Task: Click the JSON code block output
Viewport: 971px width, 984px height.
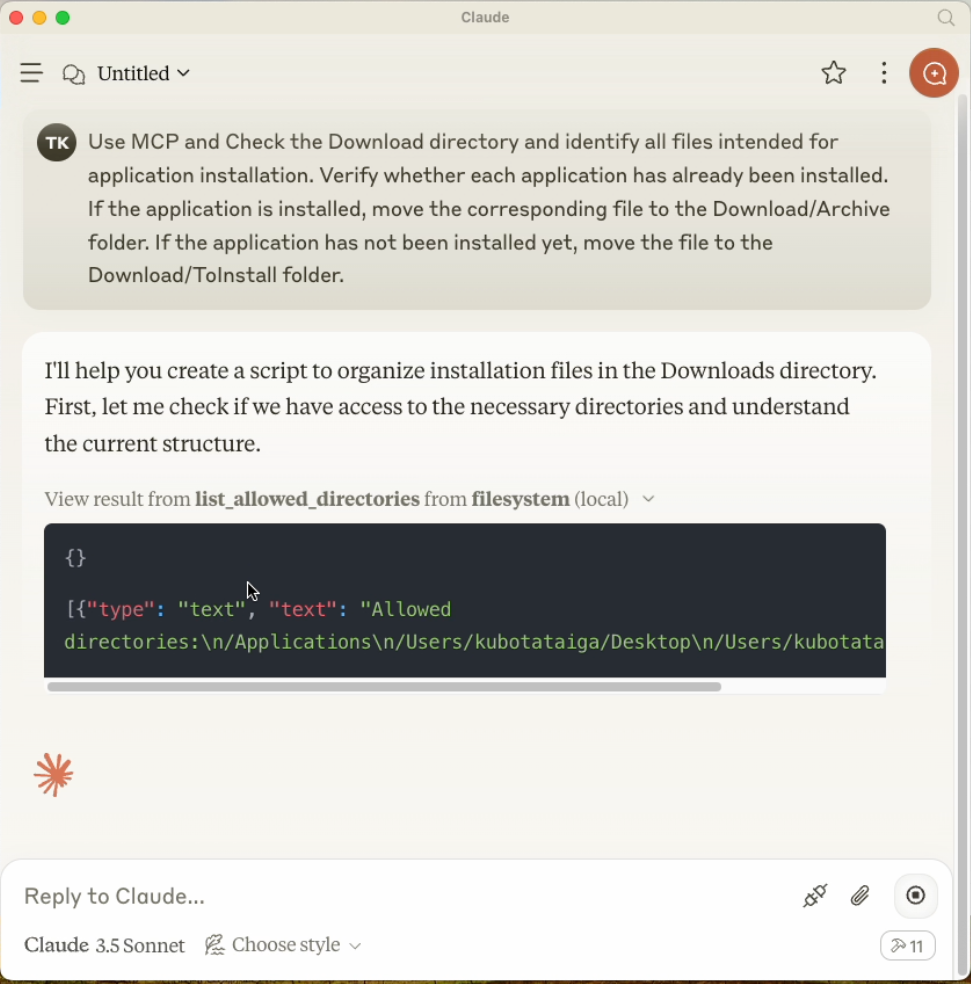Action: (x=465, y=601)
